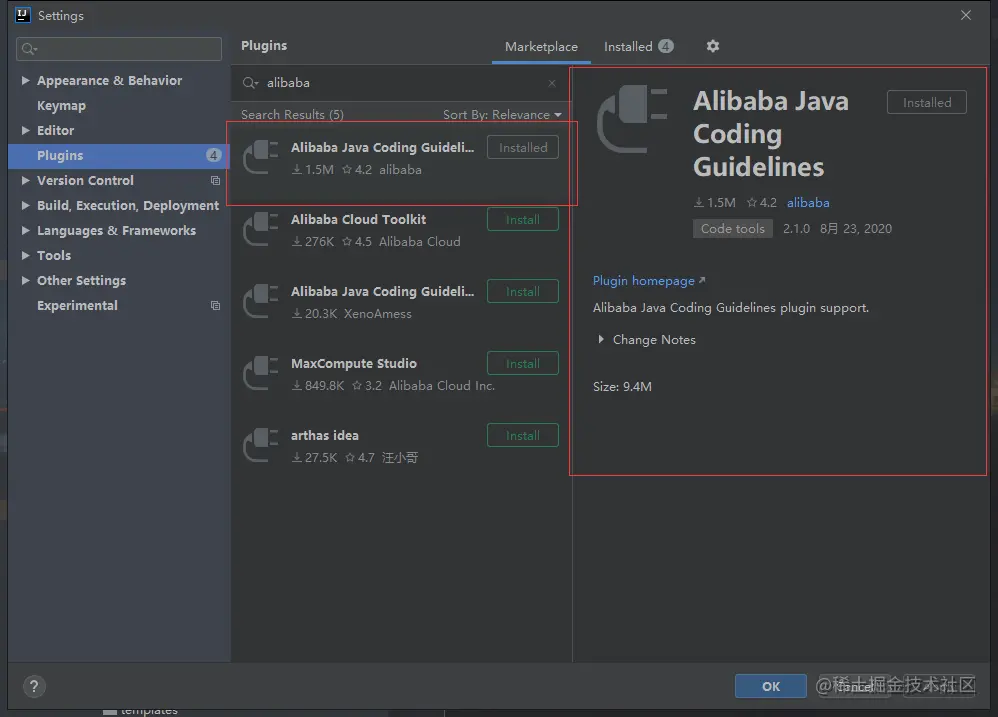Viewport: 998px width, 717px height.
Task: Select Plugins in settings tree
Action: tap(118, 156)
